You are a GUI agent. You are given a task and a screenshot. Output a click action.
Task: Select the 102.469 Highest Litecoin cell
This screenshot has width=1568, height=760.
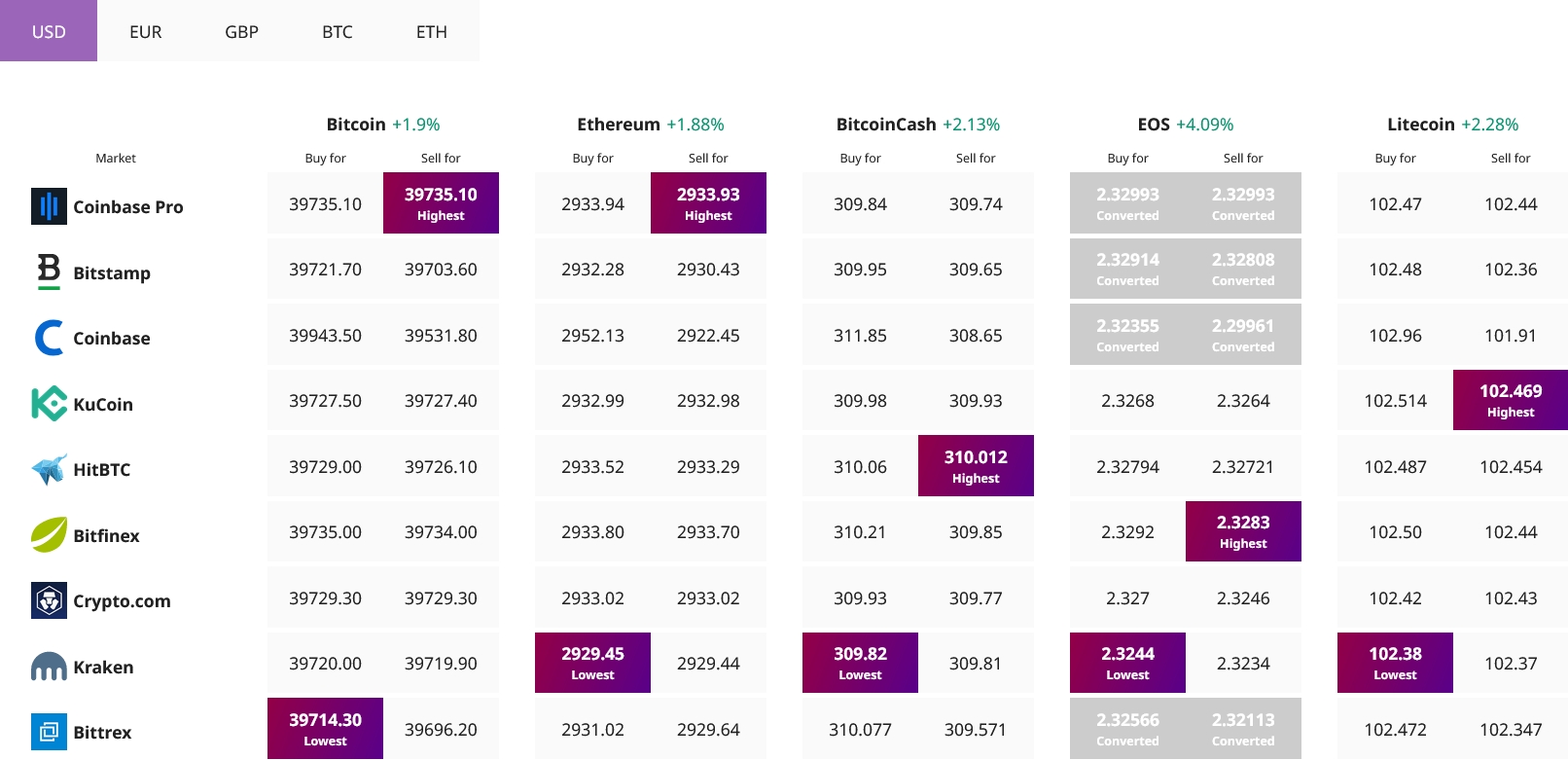point(1511,400)
